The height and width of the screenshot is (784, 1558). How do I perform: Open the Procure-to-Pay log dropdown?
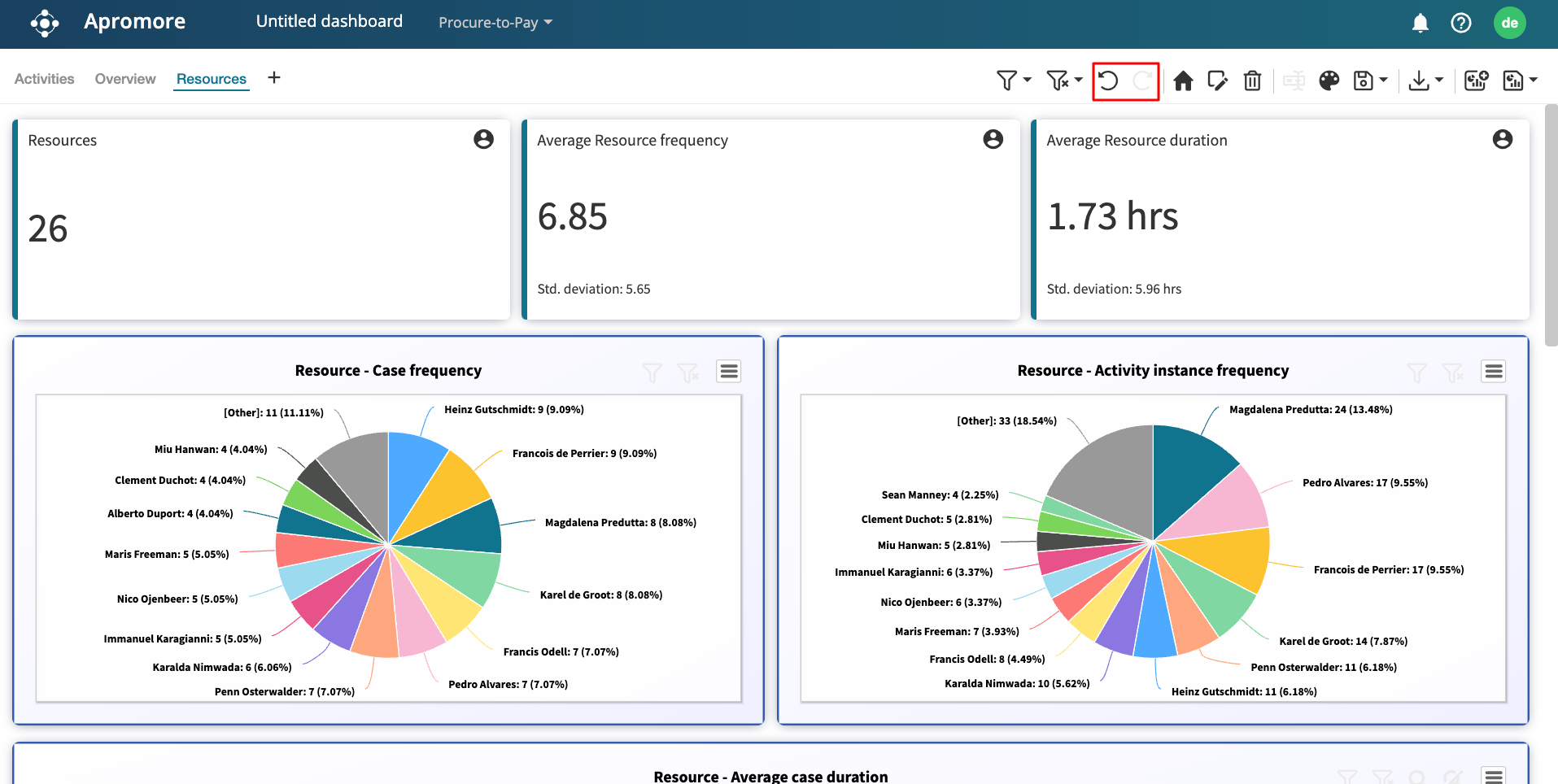[x=495, y=23]
